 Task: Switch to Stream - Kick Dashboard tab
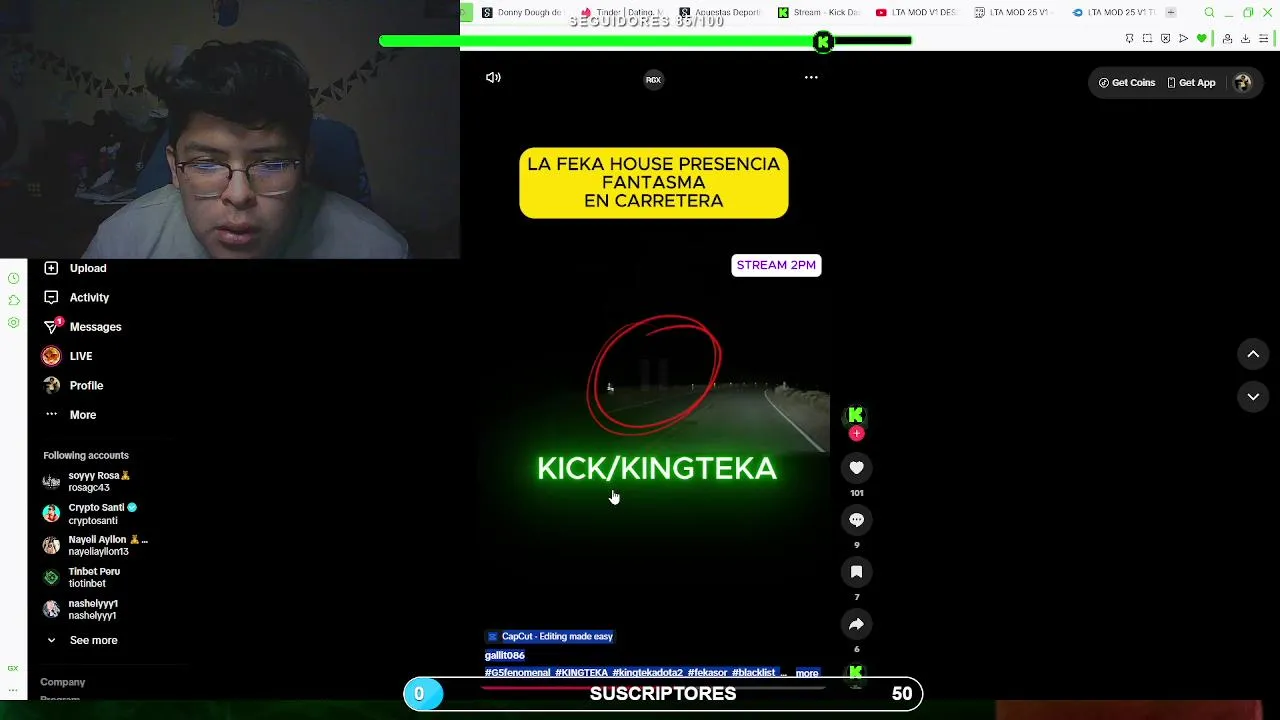pos(818,12)
